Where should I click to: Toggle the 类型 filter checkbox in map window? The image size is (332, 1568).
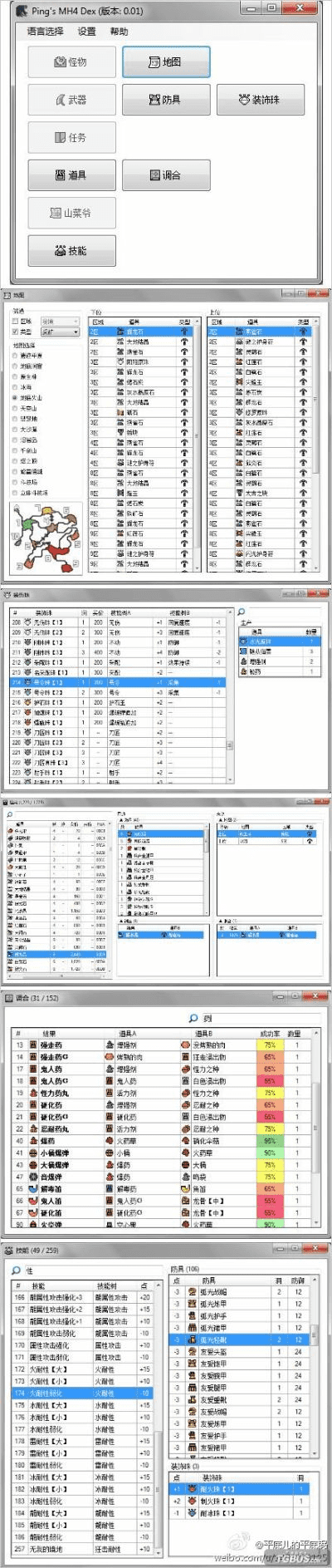click(15, 332)
